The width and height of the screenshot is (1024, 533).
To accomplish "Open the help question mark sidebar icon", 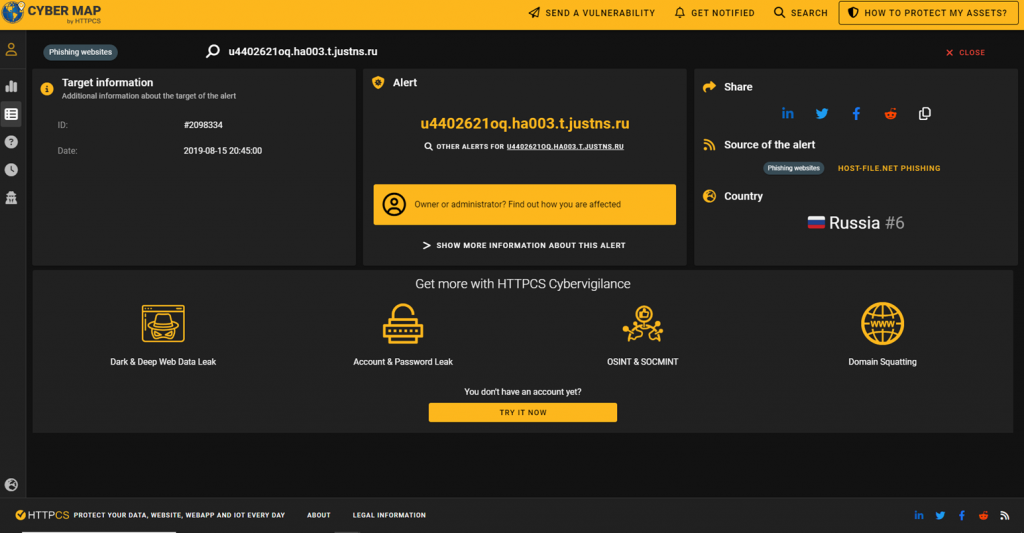I will [x=11, y=142].
